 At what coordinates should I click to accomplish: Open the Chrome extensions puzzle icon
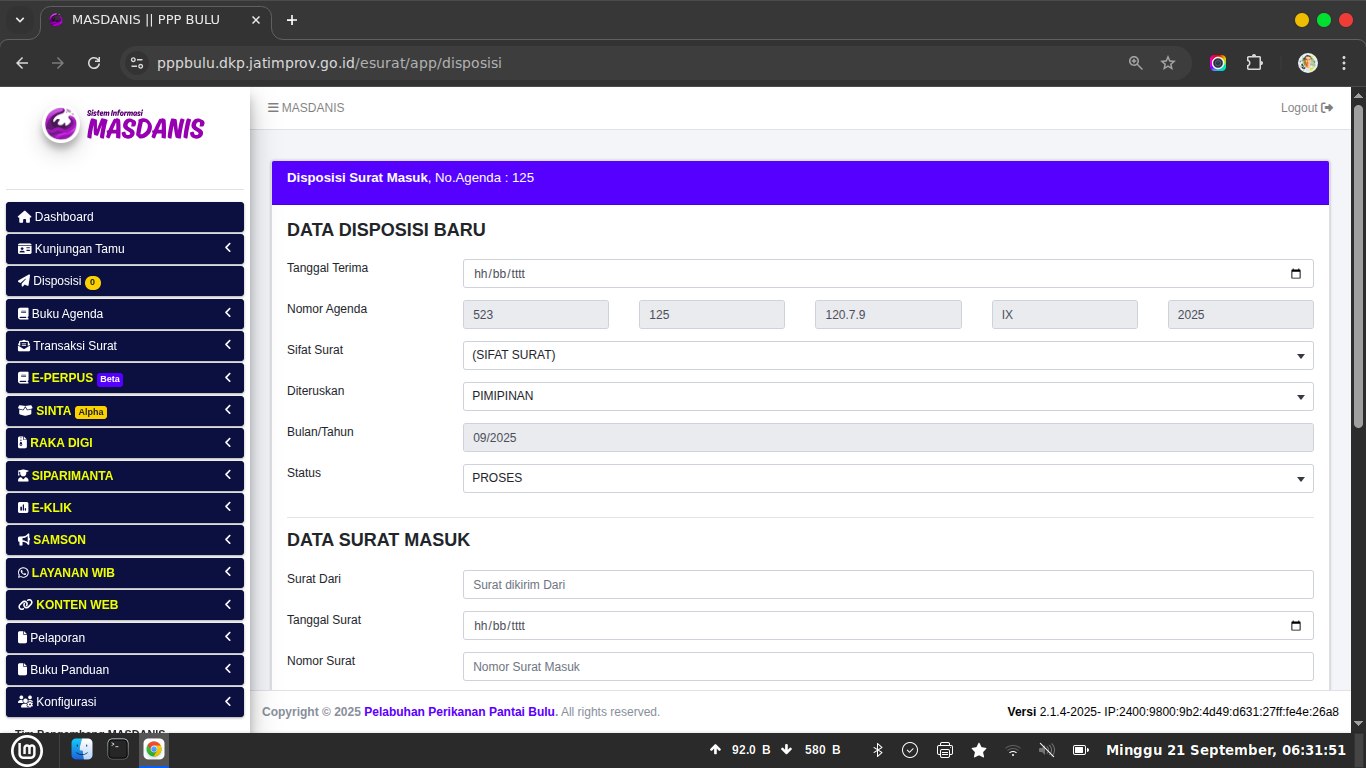tap(1254, 63)
